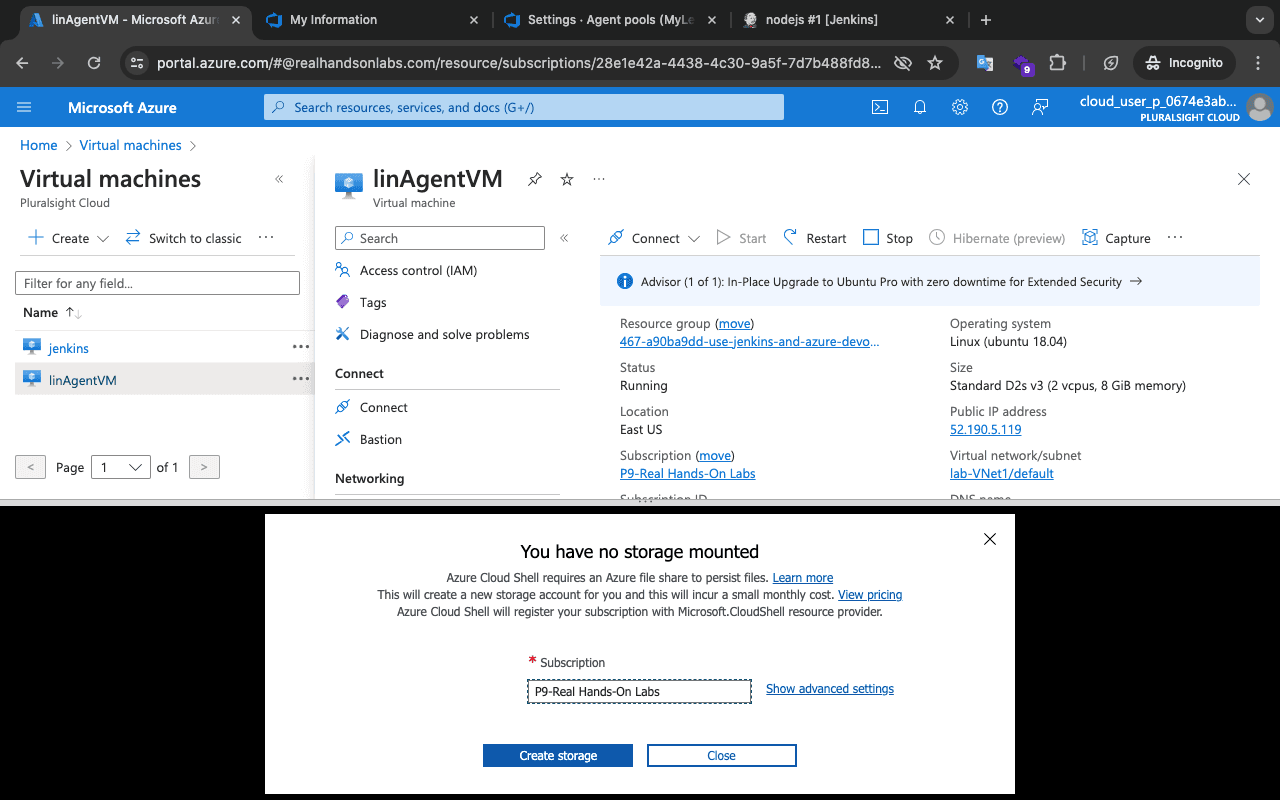Expand the Create dropdown
The image size is (1280, 800).
pos(68,238)
